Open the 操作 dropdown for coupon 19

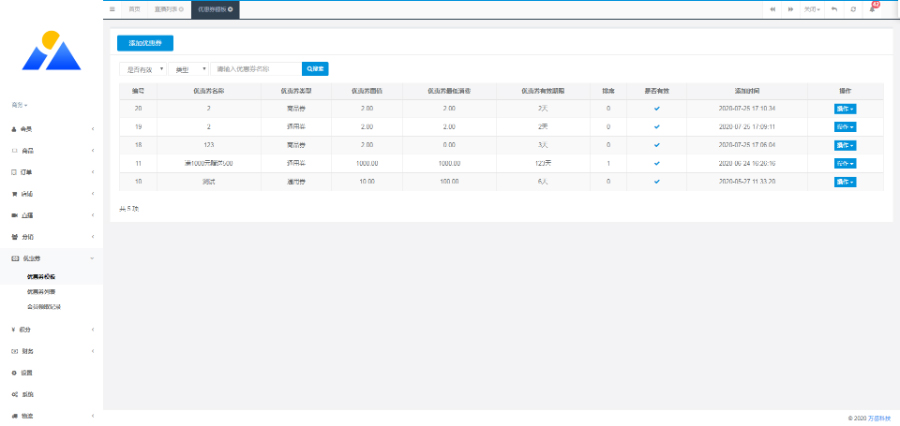(845, 126)
